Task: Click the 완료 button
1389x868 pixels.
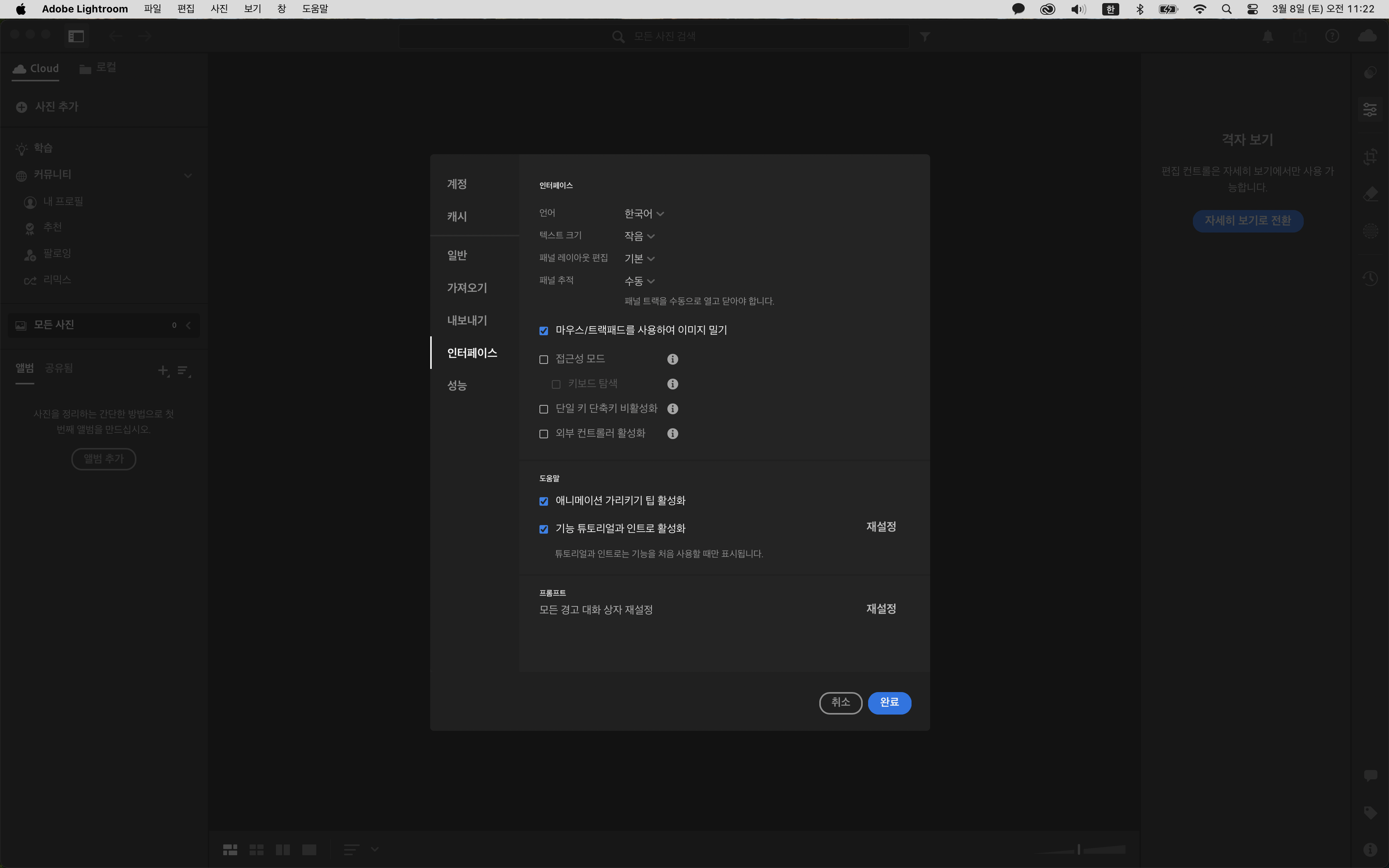Action: [889, 703]
